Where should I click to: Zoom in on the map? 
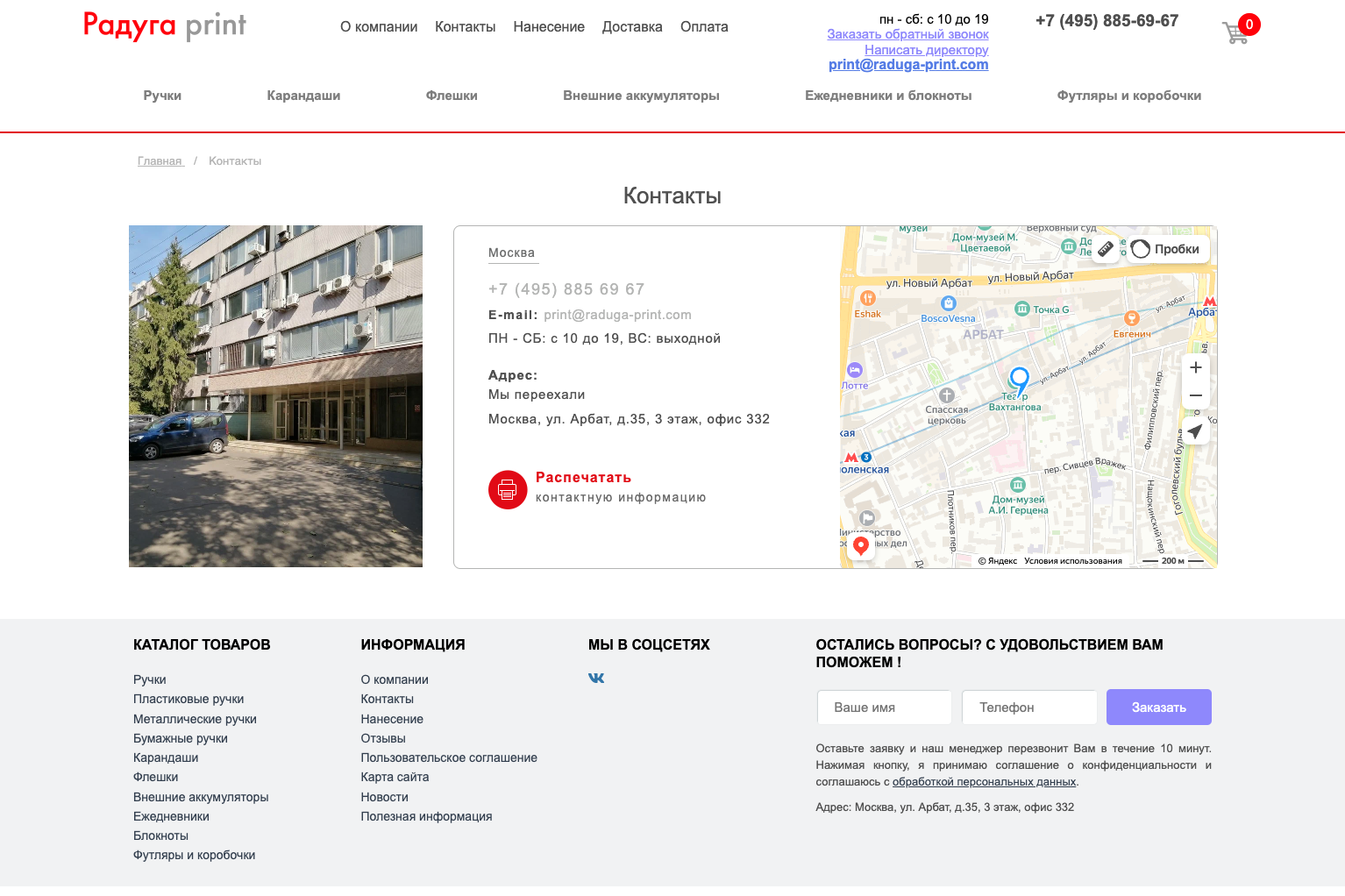(1195, 368)
